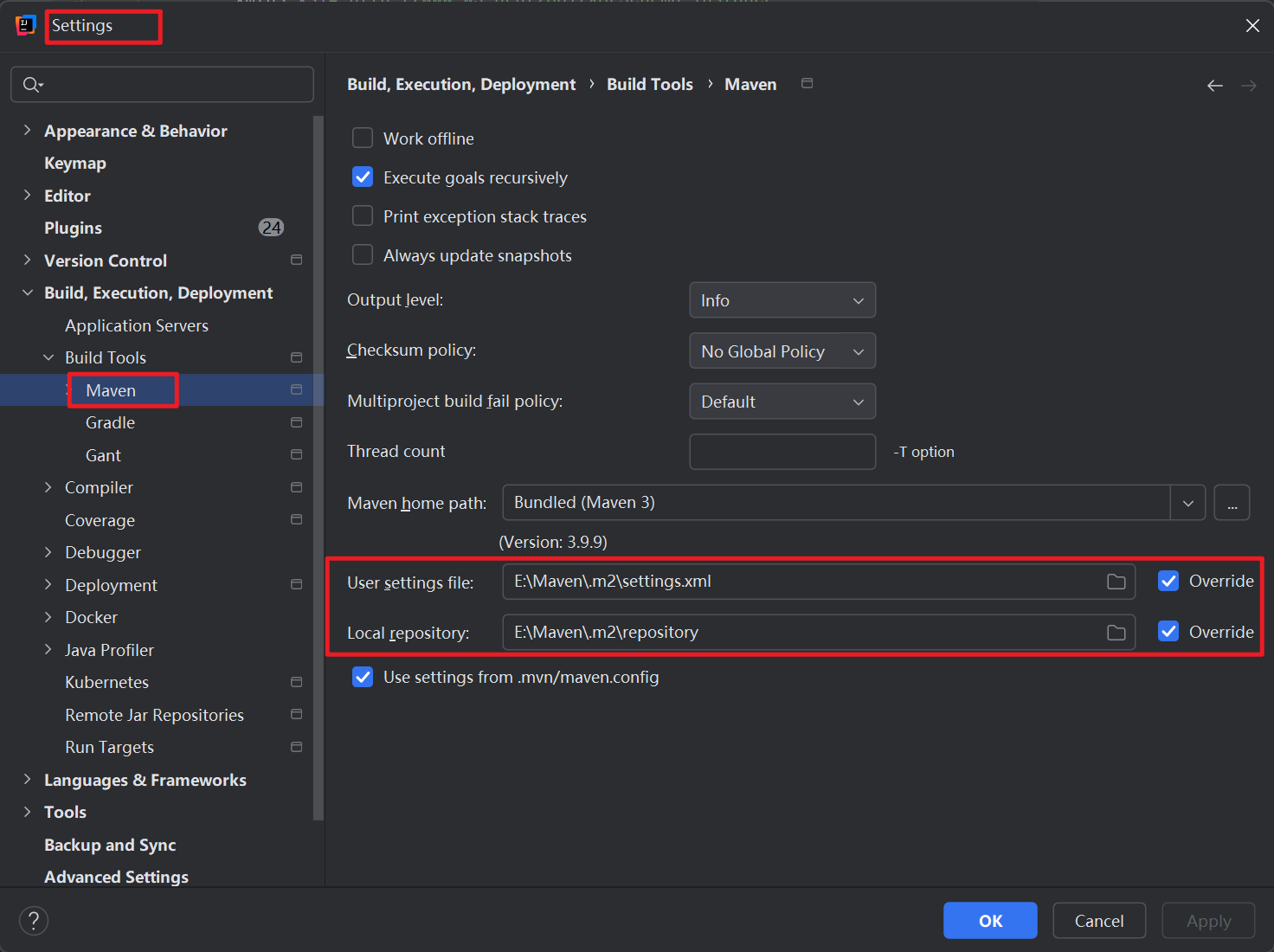
Task: Click project icon on Build Tools row
Action: [x=297, y=357]
